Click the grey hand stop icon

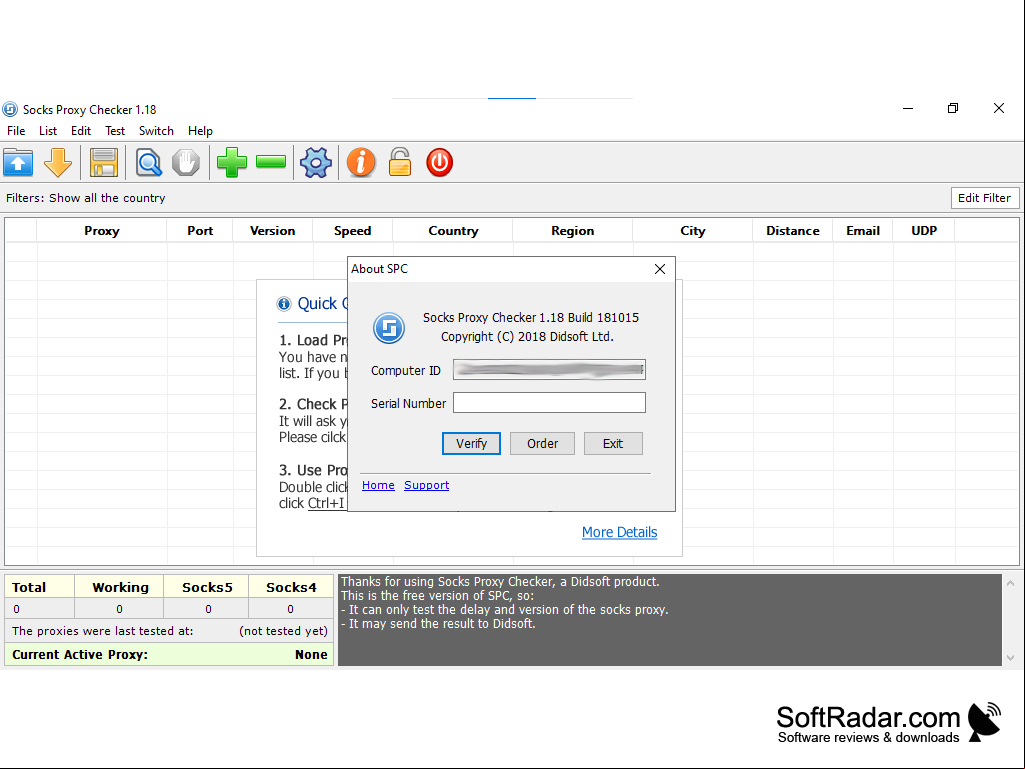point(186,162)
